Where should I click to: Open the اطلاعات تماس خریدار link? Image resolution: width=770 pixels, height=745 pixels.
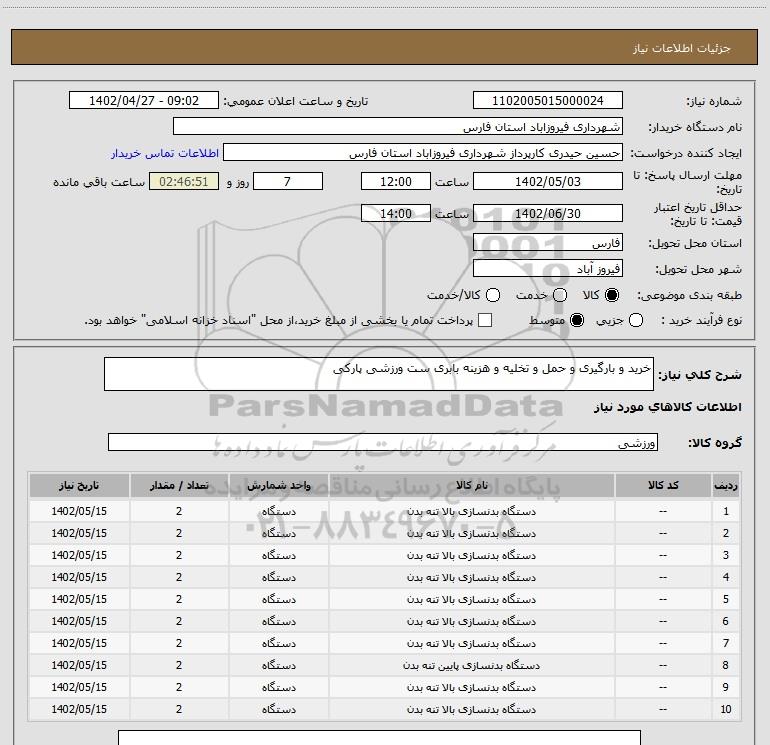pos(165,153)
